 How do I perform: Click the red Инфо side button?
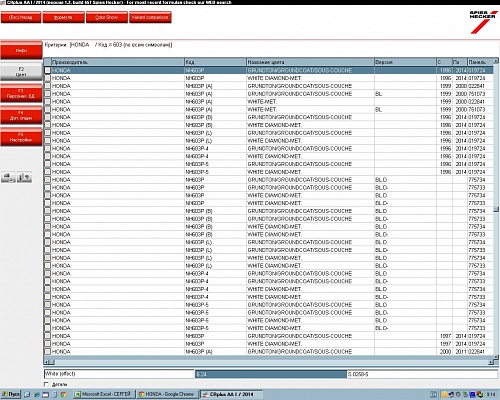click(21, 50)
